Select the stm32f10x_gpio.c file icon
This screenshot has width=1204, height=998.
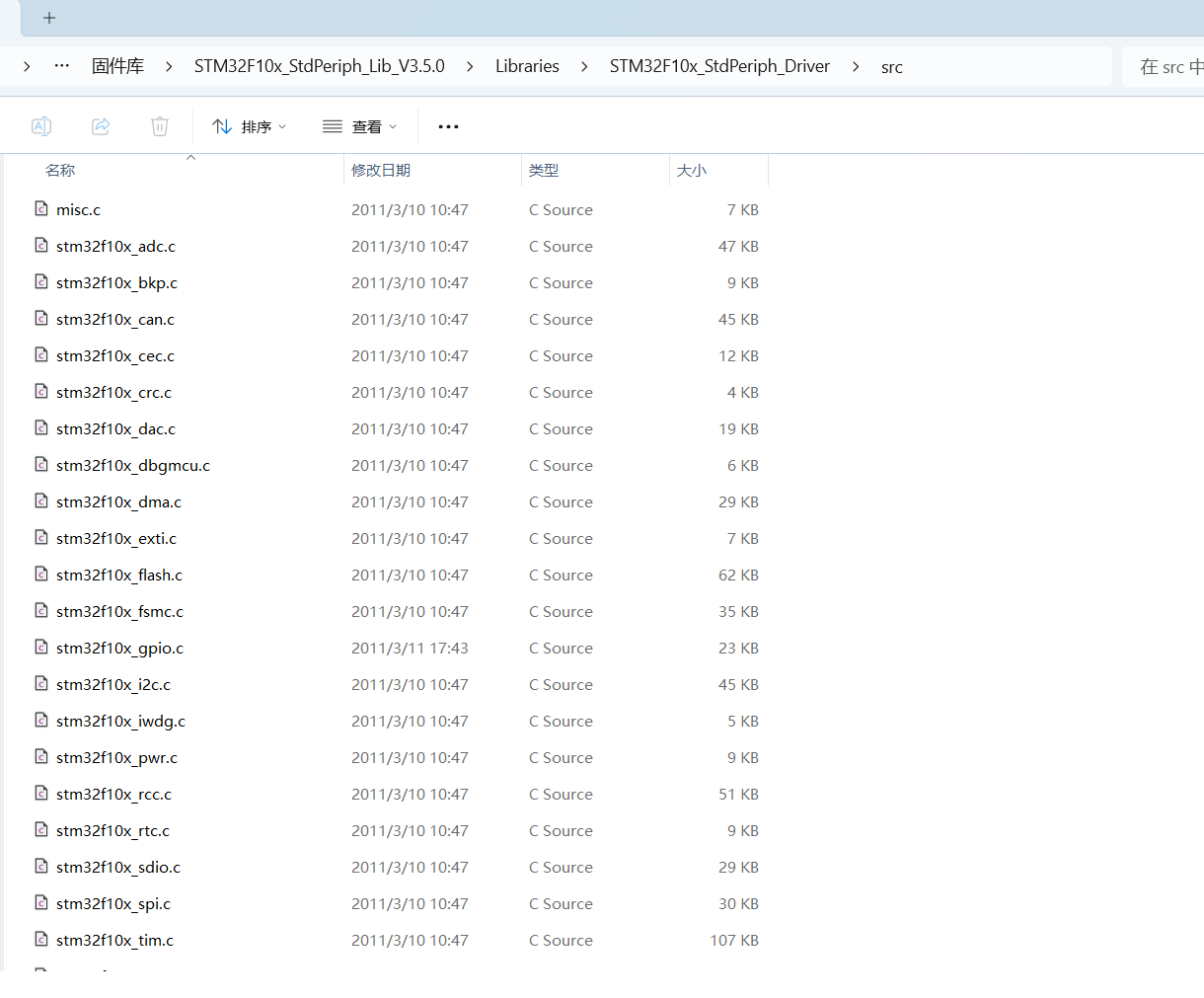(x=41, y=647)
